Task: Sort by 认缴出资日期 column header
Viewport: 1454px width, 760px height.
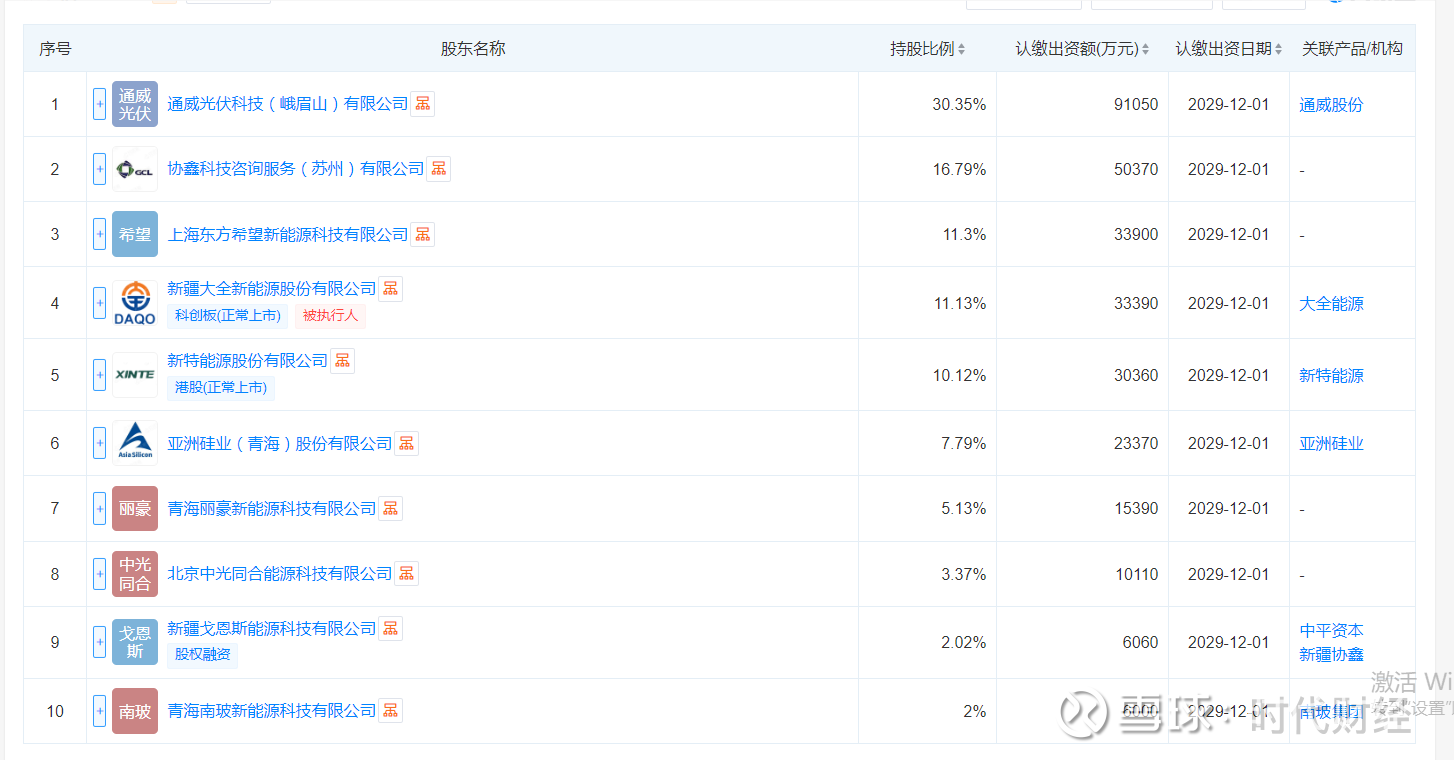Action: (1229, 49)
